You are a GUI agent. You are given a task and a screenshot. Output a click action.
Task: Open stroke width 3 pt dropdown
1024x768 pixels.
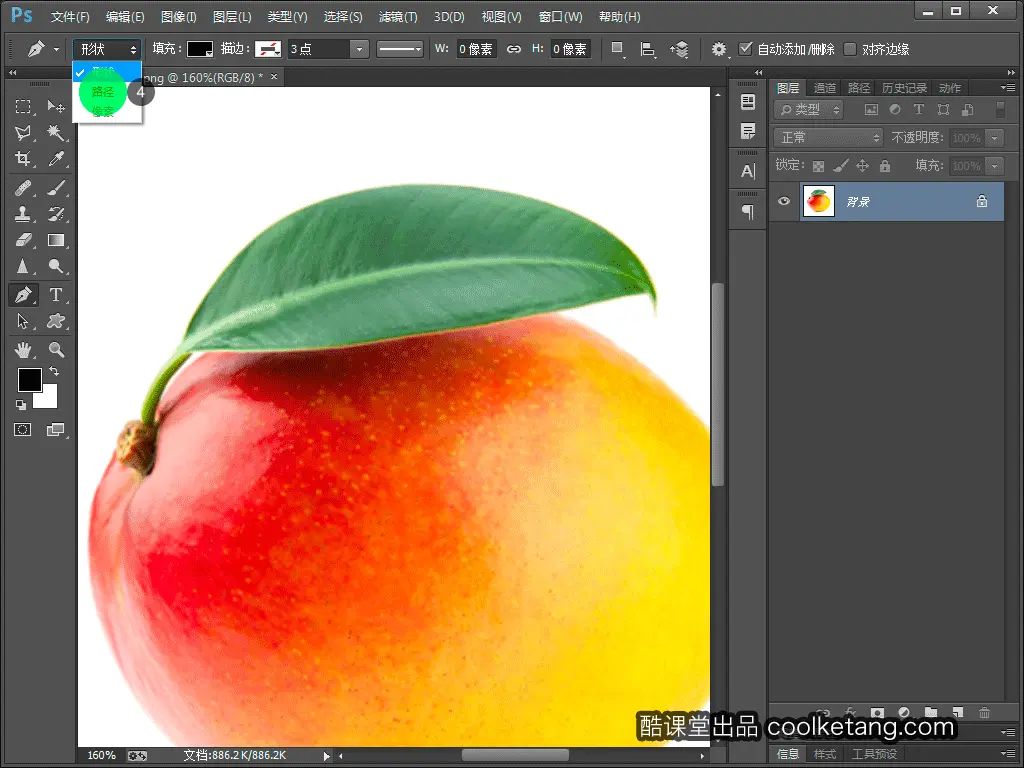coord(359,49)
